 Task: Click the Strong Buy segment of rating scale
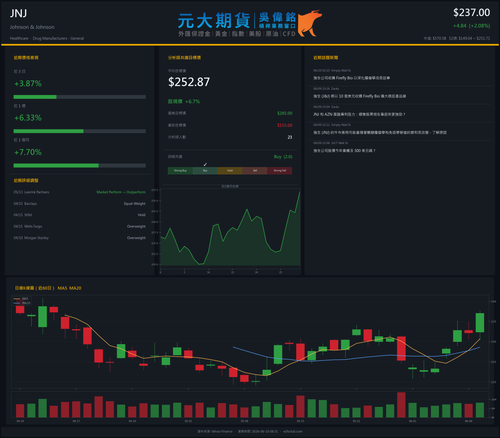[x=180, y=171]
